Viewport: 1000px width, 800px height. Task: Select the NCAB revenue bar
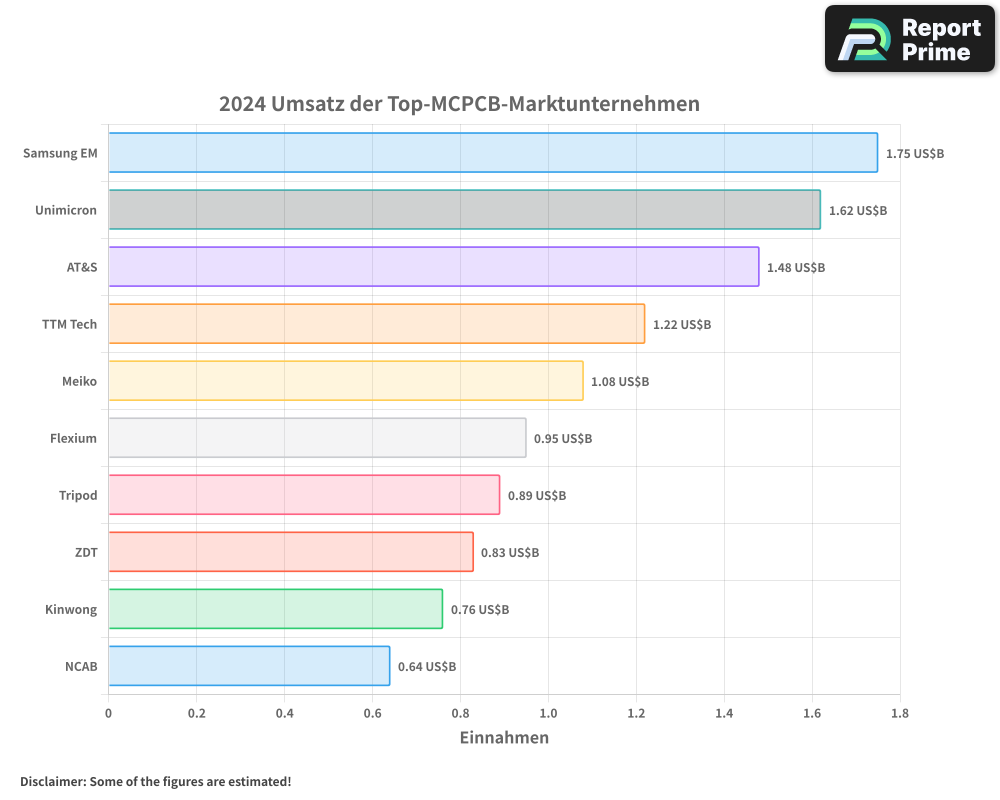tap(250, 665)
